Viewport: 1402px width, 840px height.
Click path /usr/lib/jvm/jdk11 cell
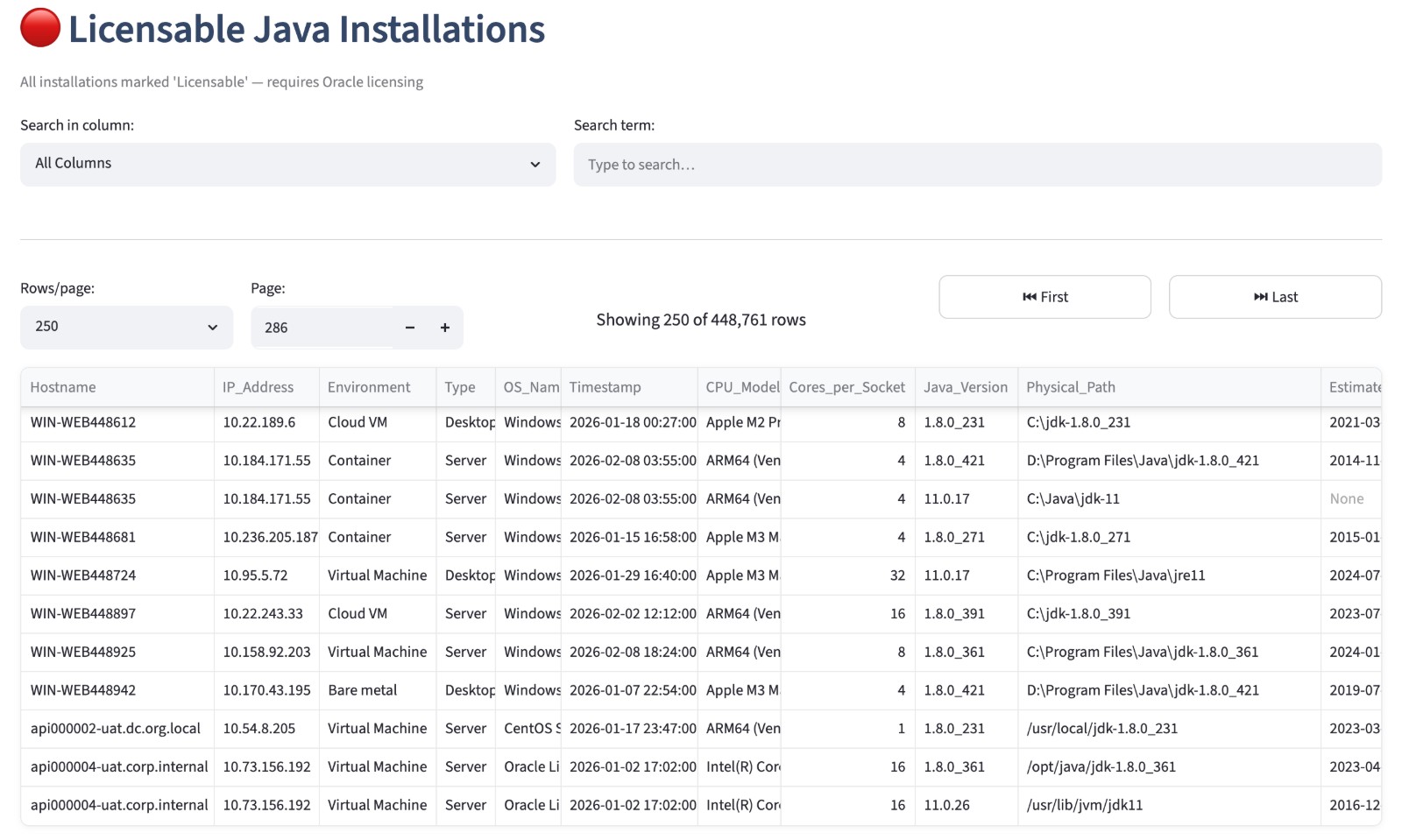point(1169,805)
